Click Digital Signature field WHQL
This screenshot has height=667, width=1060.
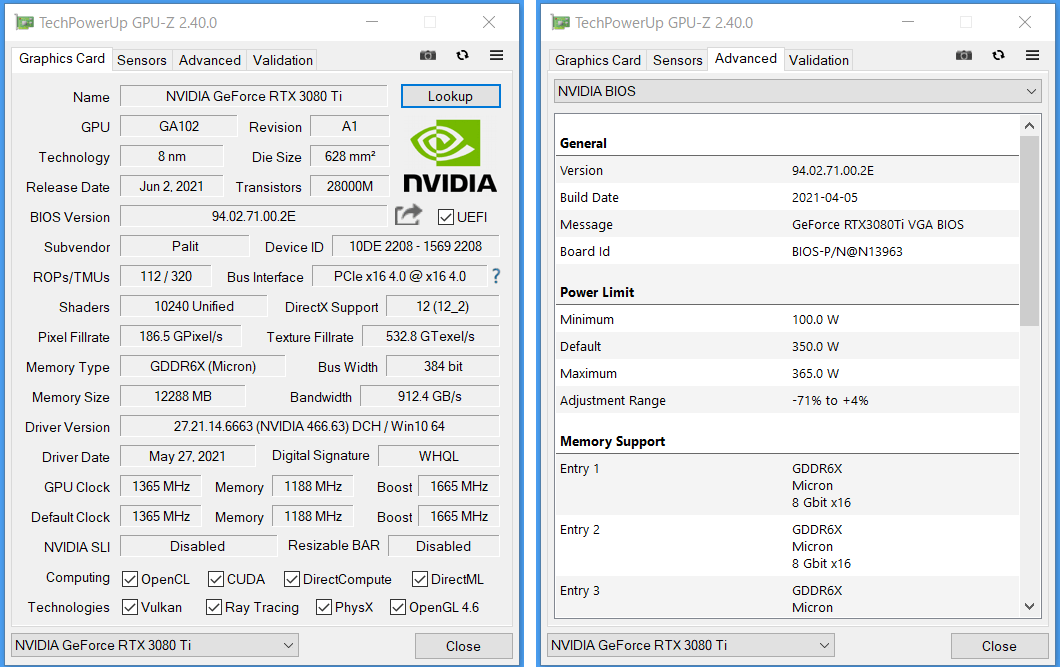tap(439, 456)
